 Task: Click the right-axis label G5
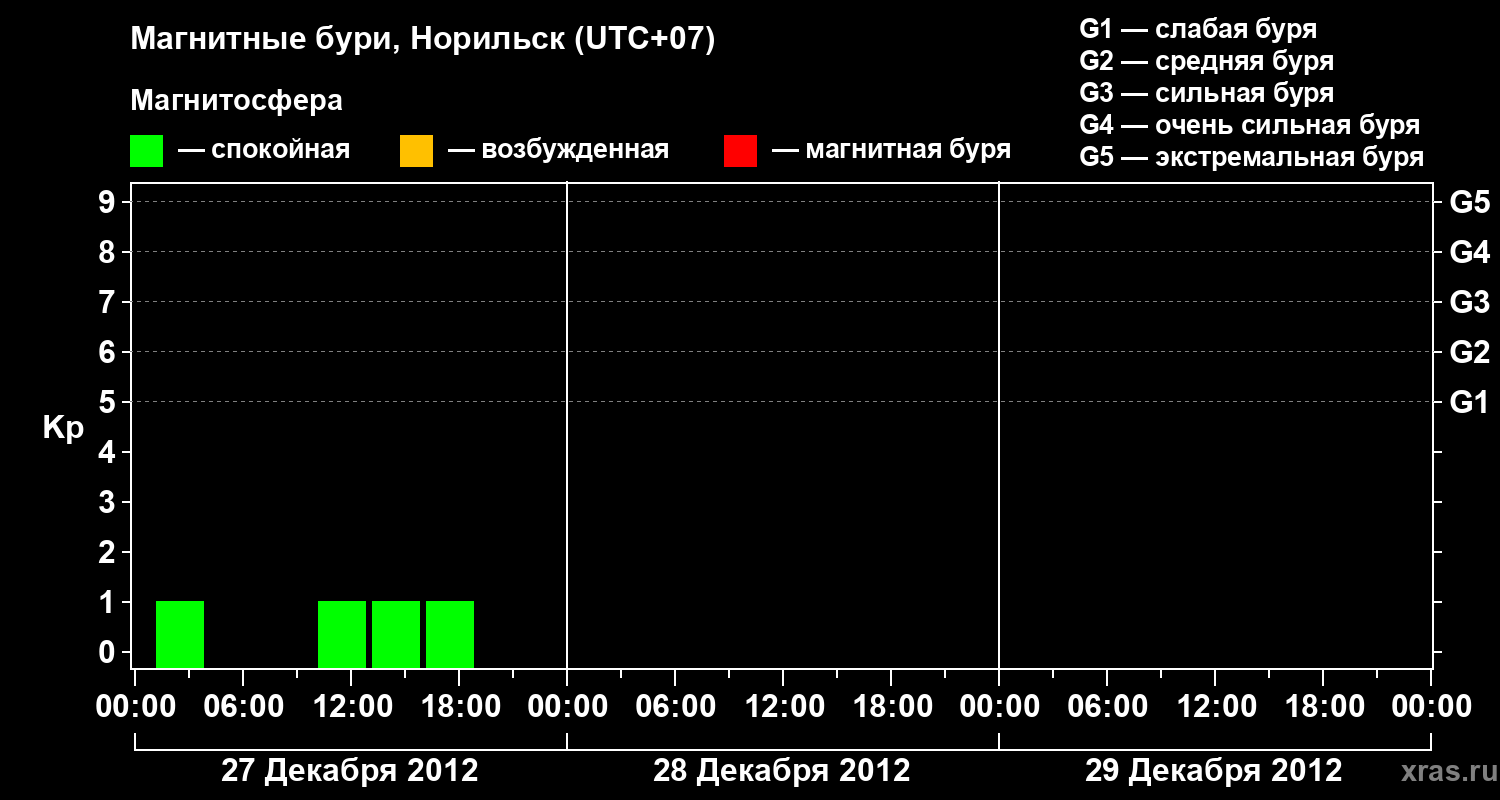click(x=1470, y=202)
